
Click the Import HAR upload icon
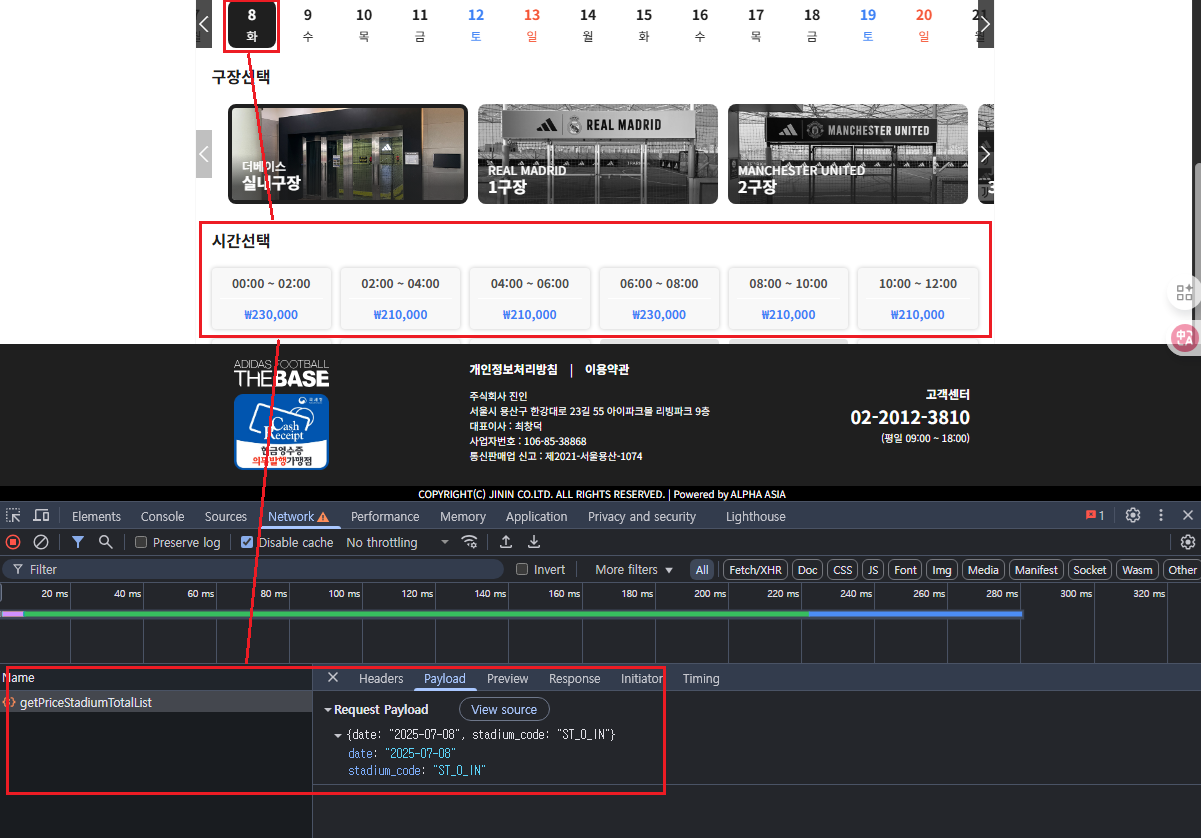click(506, 542)
